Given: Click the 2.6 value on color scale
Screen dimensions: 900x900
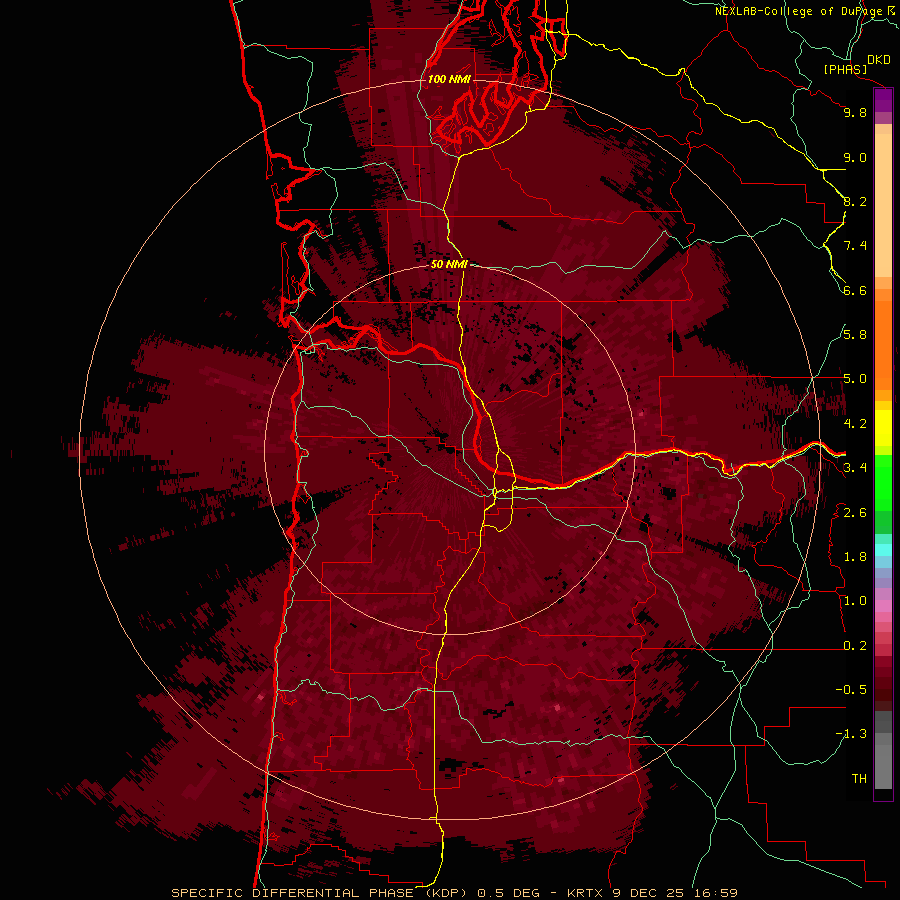Looking at the screenshot, I should click(x=855, y=513).
